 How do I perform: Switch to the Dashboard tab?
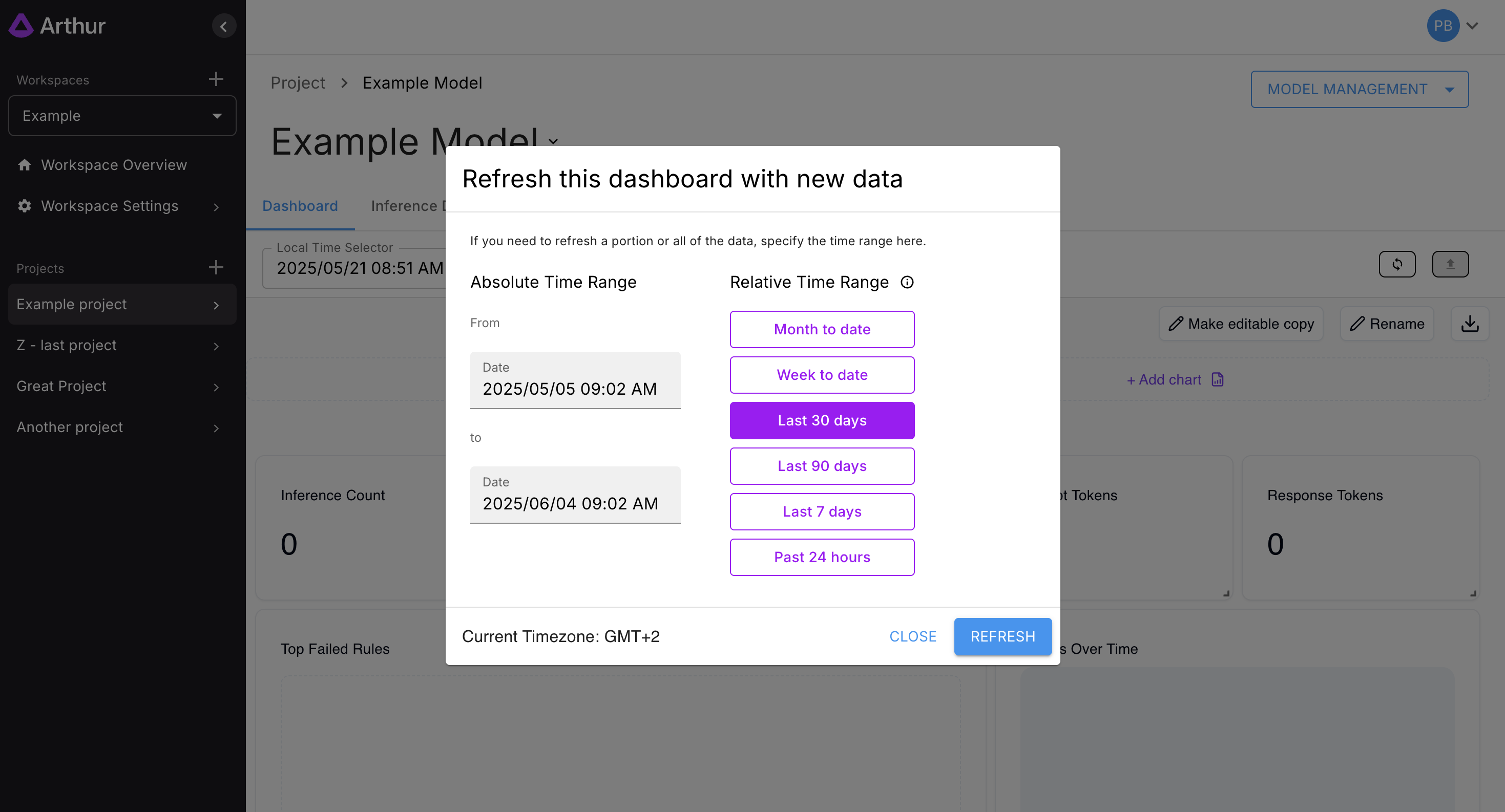(x=300, y=206)
